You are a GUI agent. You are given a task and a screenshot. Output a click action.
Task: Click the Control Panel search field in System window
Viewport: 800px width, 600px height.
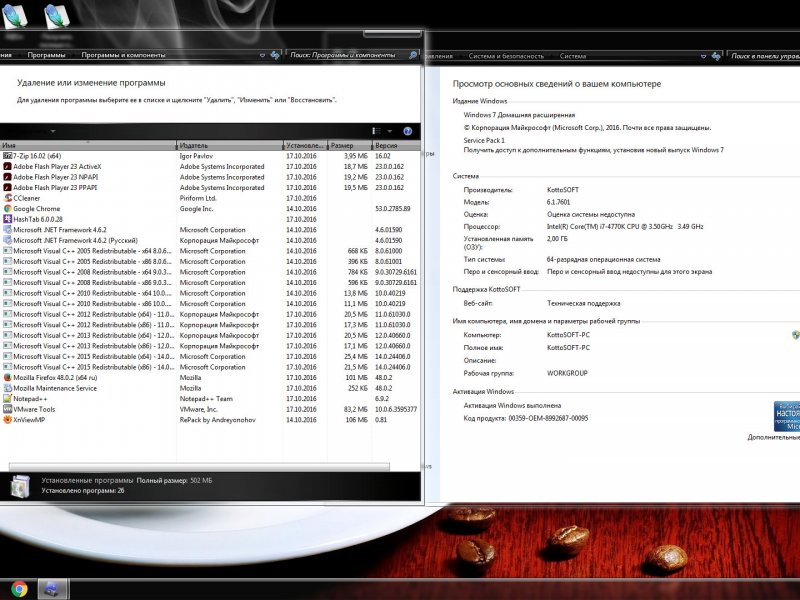click(x=764, y=56)
